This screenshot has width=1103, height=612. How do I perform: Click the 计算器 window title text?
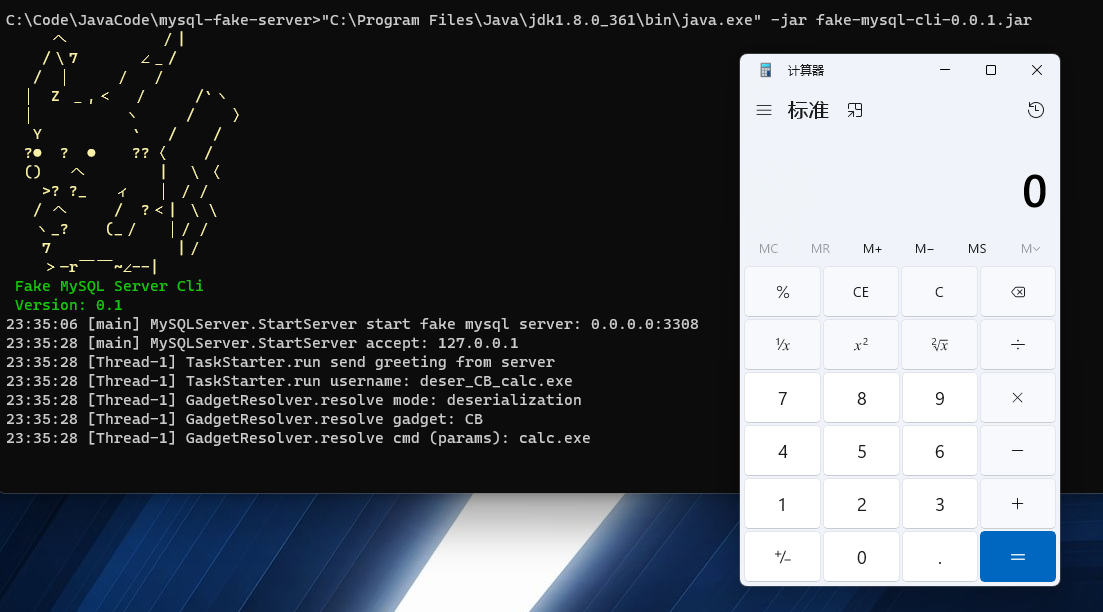805,70
